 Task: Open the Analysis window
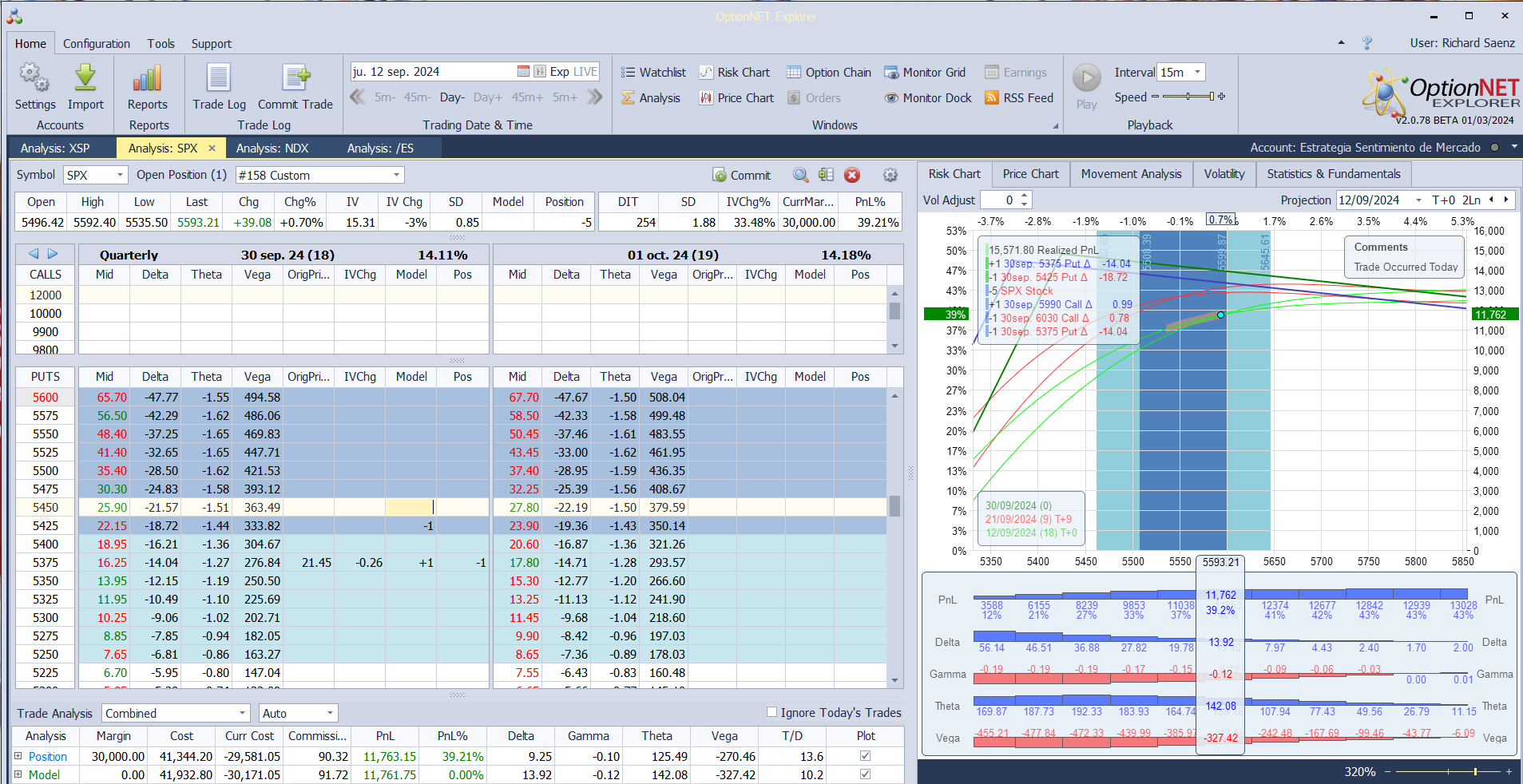[x=651, y=98]
